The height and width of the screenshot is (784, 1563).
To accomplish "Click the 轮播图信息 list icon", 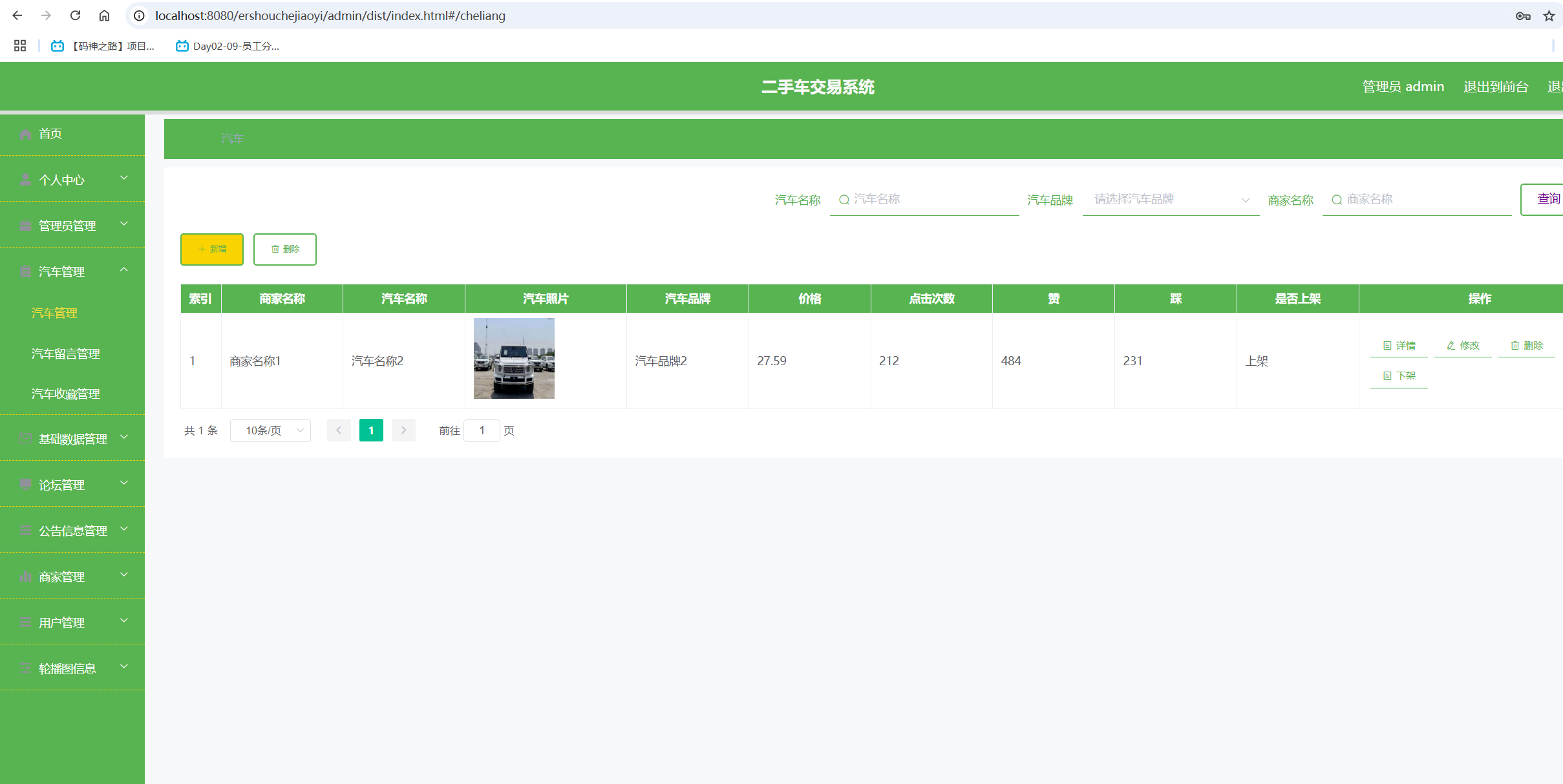I will click(25, 668).
